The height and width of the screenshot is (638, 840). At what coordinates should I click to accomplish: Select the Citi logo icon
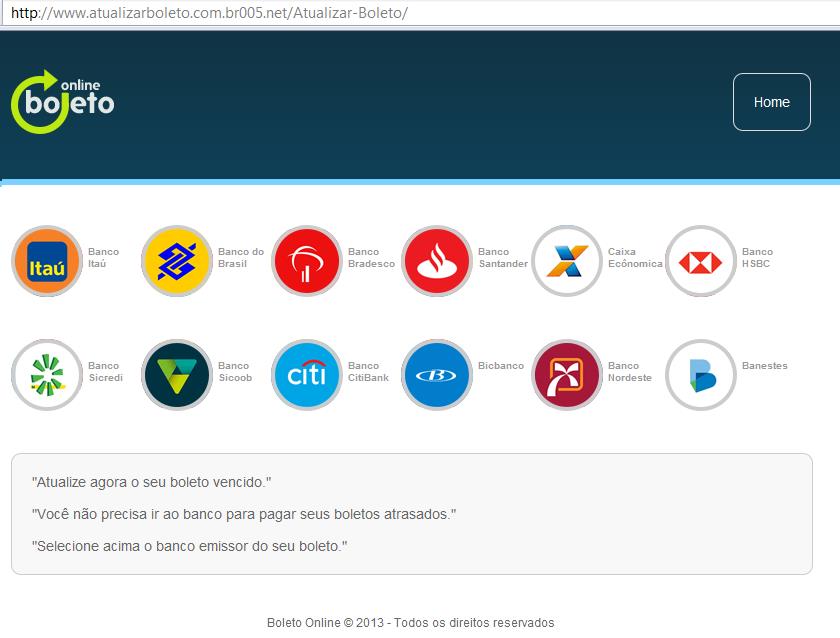point(307,375)
